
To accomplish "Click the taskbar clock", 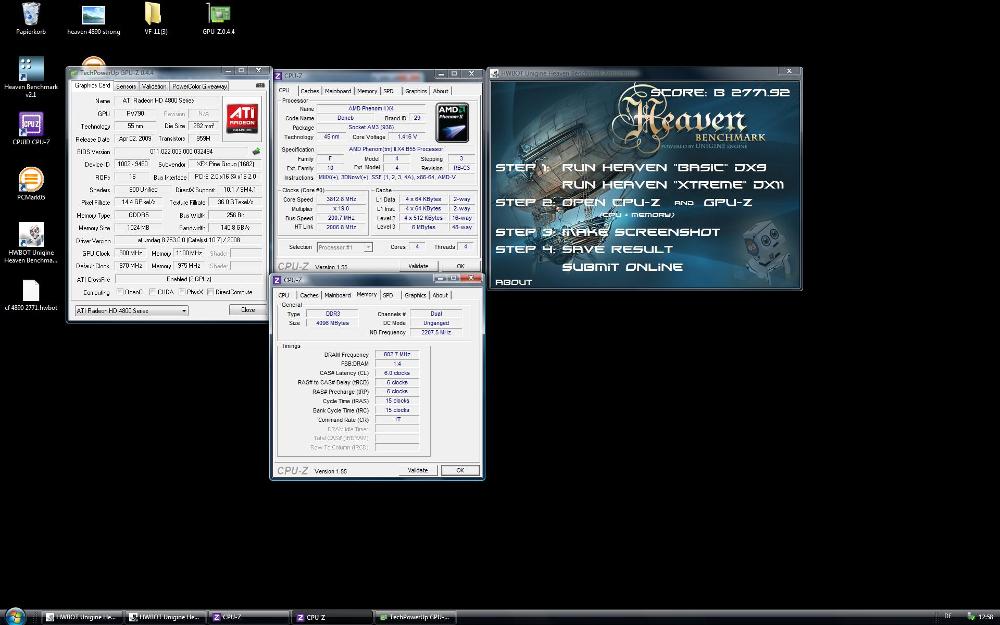I will 984,616.
